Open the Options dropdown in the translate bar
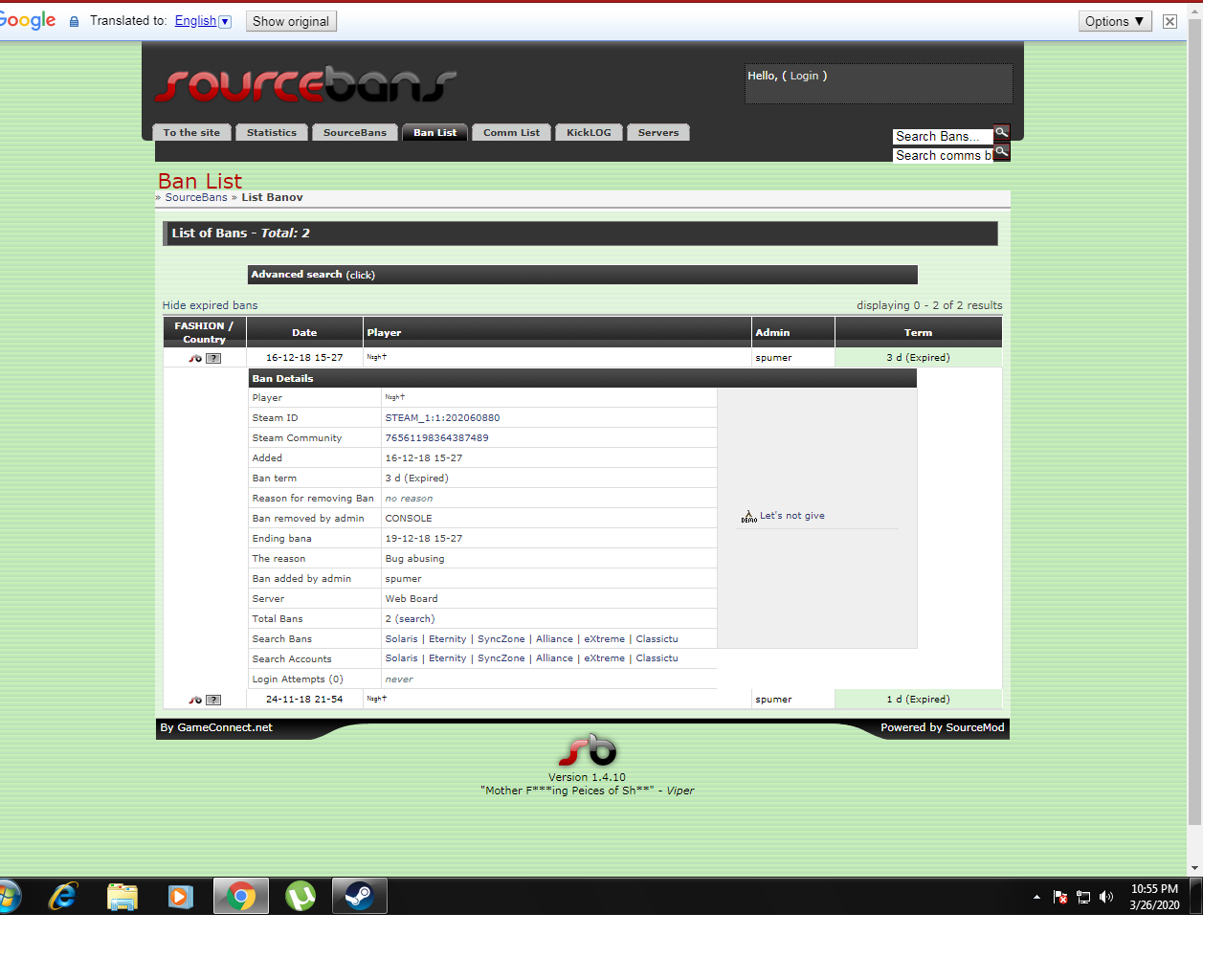 tap(1115, 21)
